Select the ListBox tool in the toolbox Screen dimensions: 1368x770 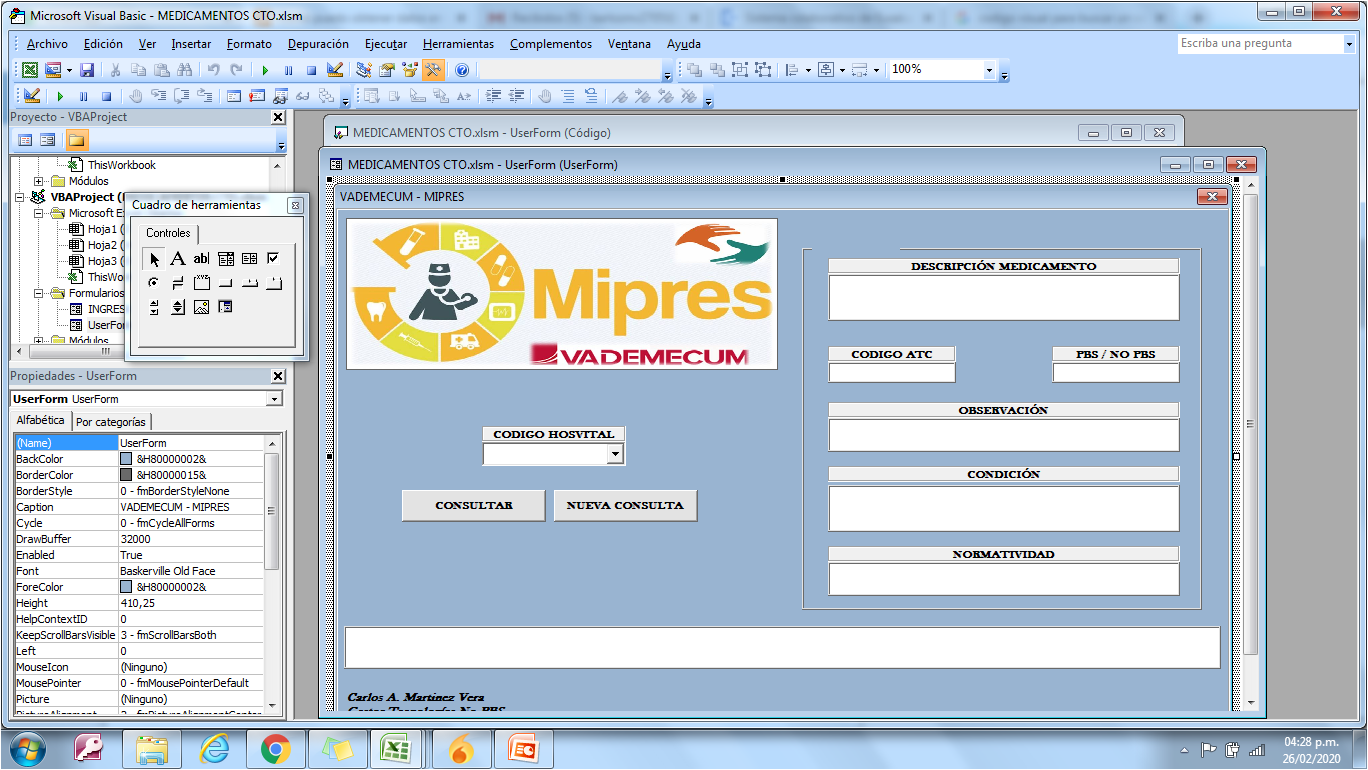coord(249,259)
